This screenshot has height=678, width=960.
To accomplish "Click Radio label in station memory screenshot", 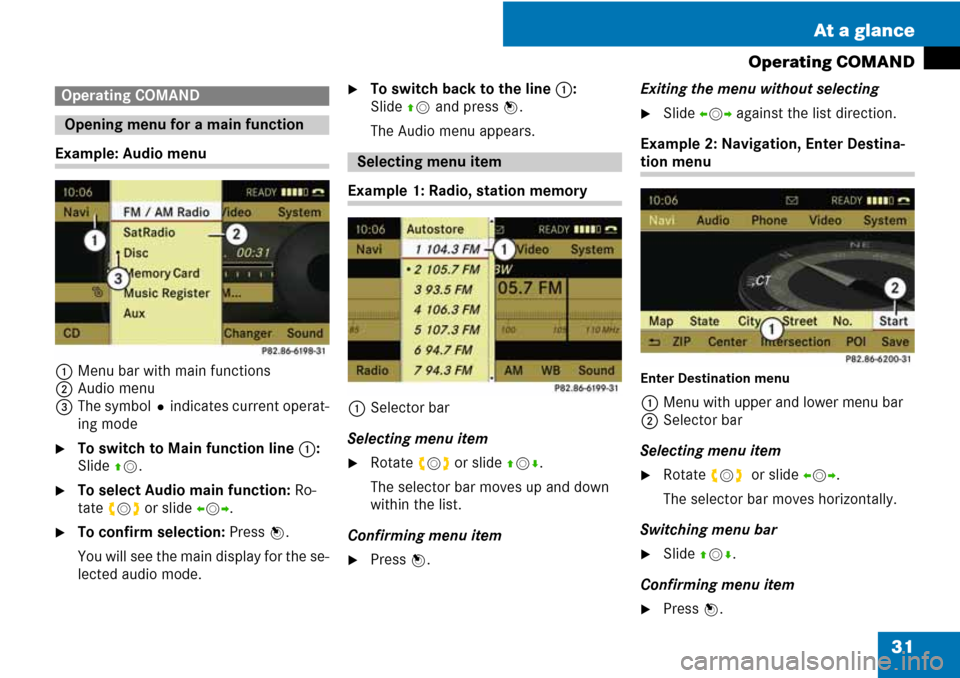I will click(x=372, y=370).
